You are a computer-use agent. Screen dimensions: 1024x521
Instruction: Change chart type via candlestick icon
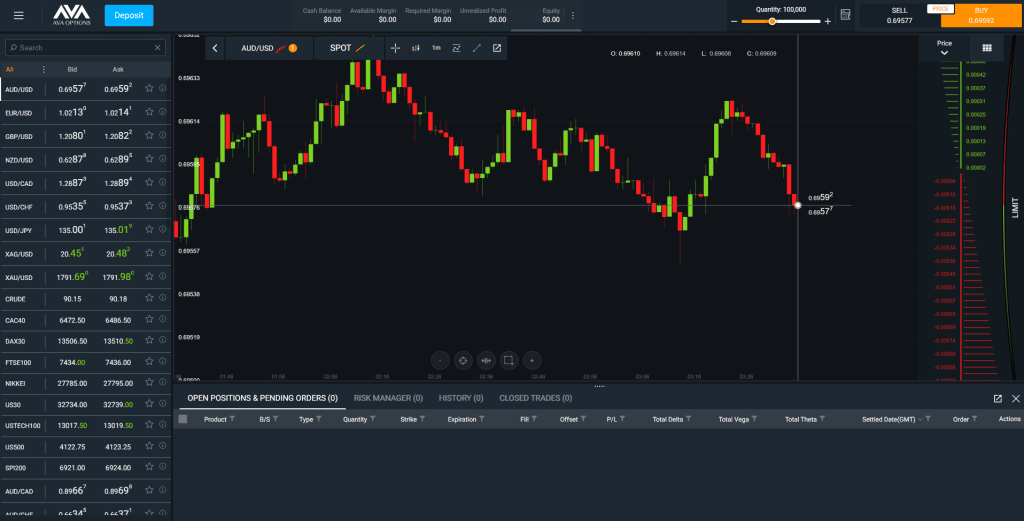[x=415, y=48]
